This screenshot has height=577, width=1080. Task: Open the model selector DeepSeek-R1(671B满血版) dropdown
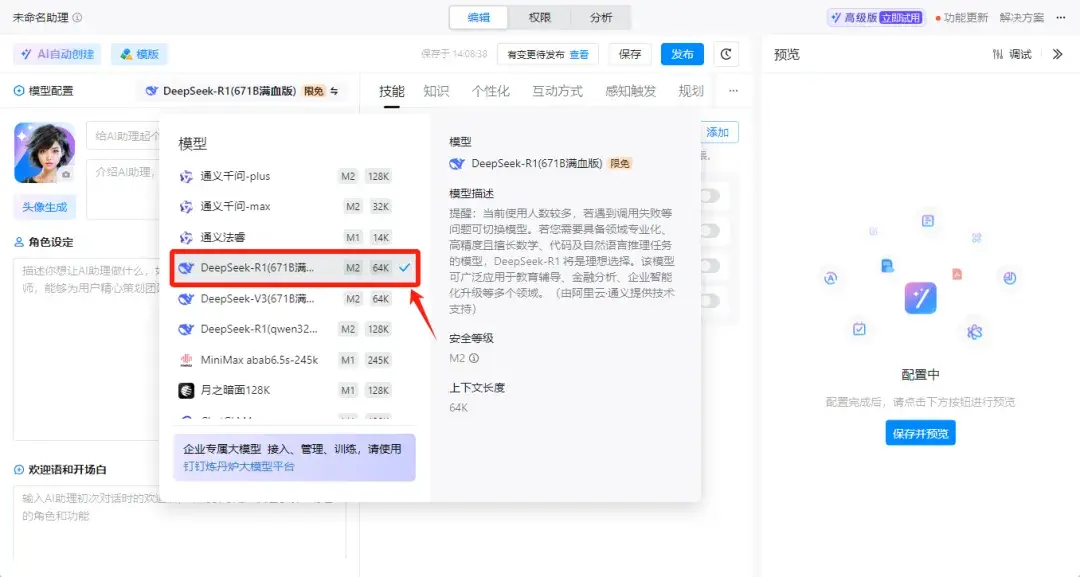pos(242,91)
